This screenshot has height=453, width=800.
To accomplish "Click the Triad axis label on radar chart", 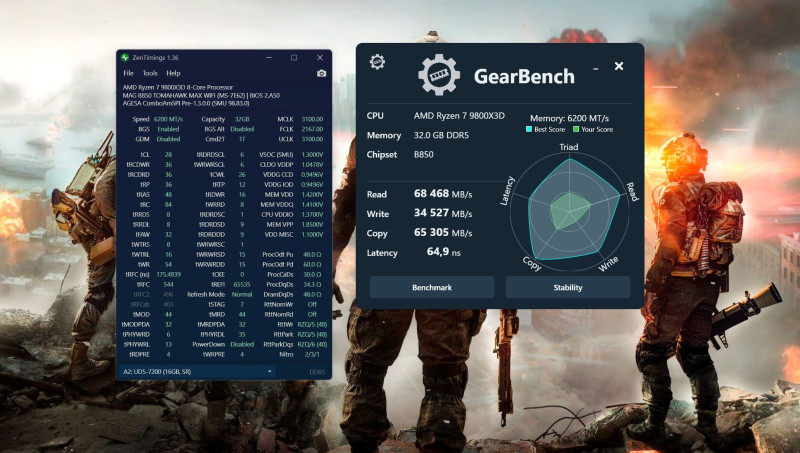I will pyautogui.click(x=568, y=147).
